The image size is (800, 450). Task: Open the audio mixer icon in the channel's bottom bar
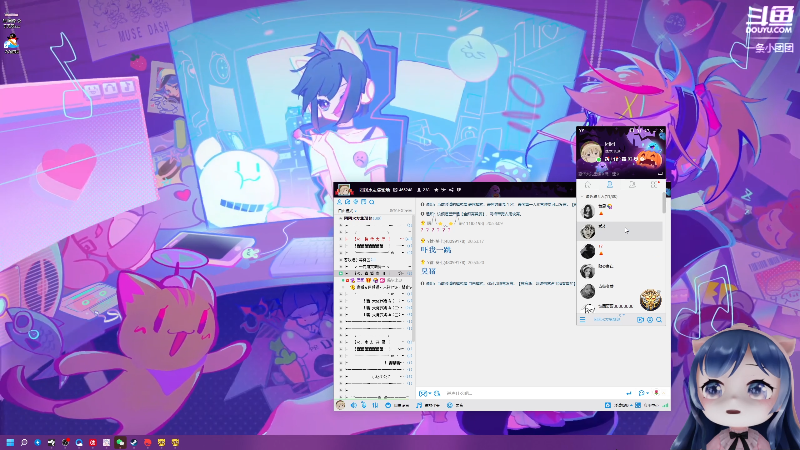pyautogui.click(x=375, y=405)
